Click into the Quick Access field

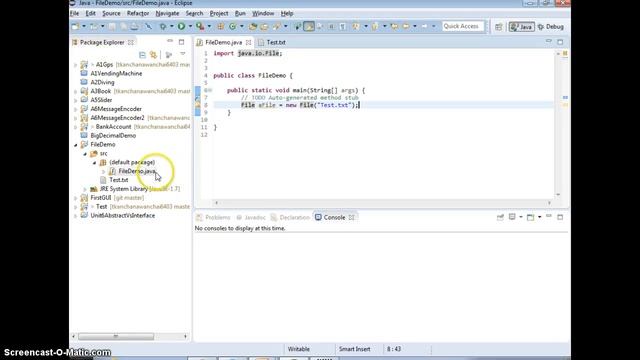(463, 27)
